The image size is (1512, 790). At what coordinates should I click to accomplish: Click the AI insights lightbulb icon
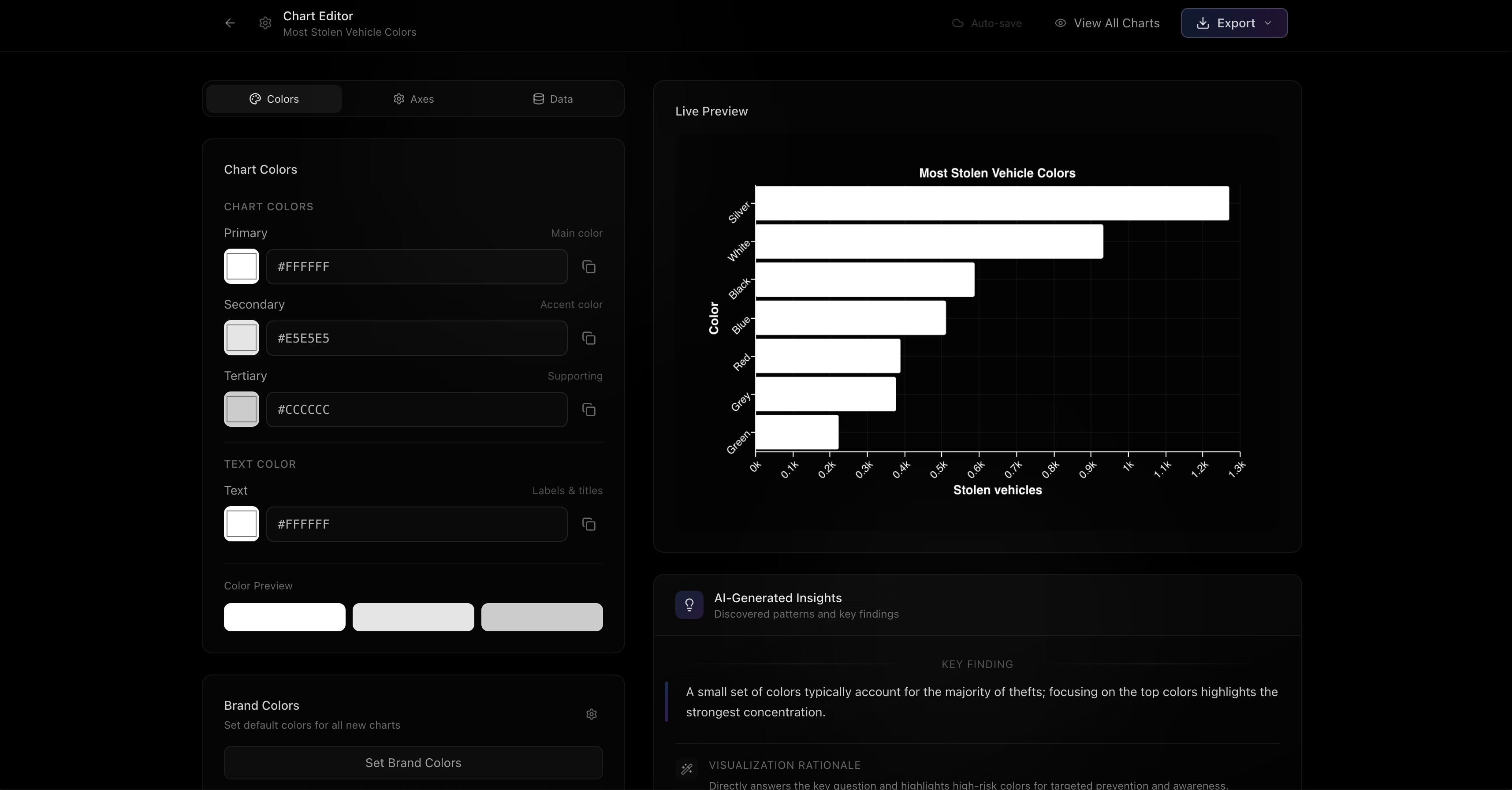pyautogui.click(x=689, y=604)
